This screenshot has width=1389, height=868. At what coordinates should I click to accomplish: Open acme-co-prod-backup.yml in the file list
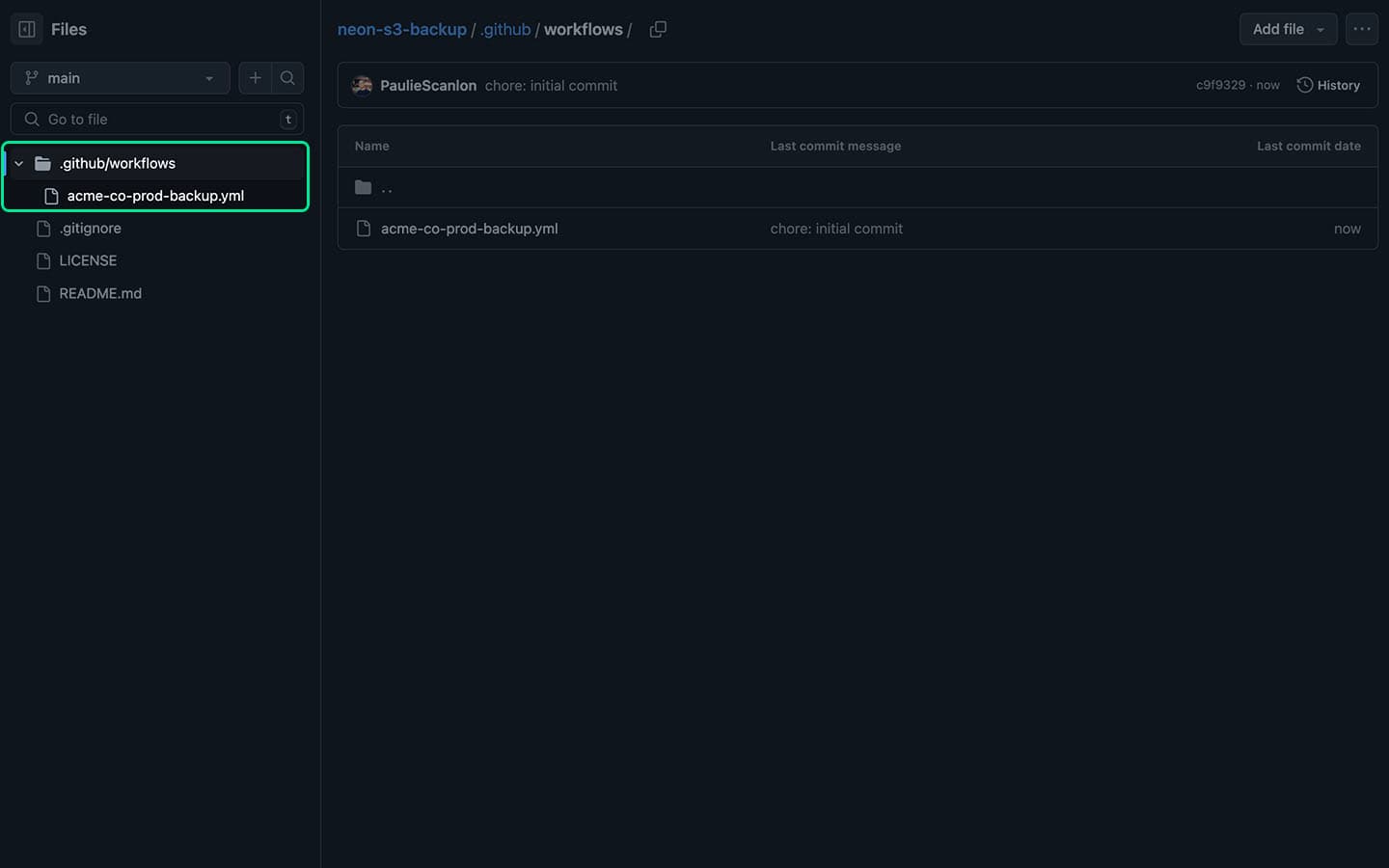[469, 229]
